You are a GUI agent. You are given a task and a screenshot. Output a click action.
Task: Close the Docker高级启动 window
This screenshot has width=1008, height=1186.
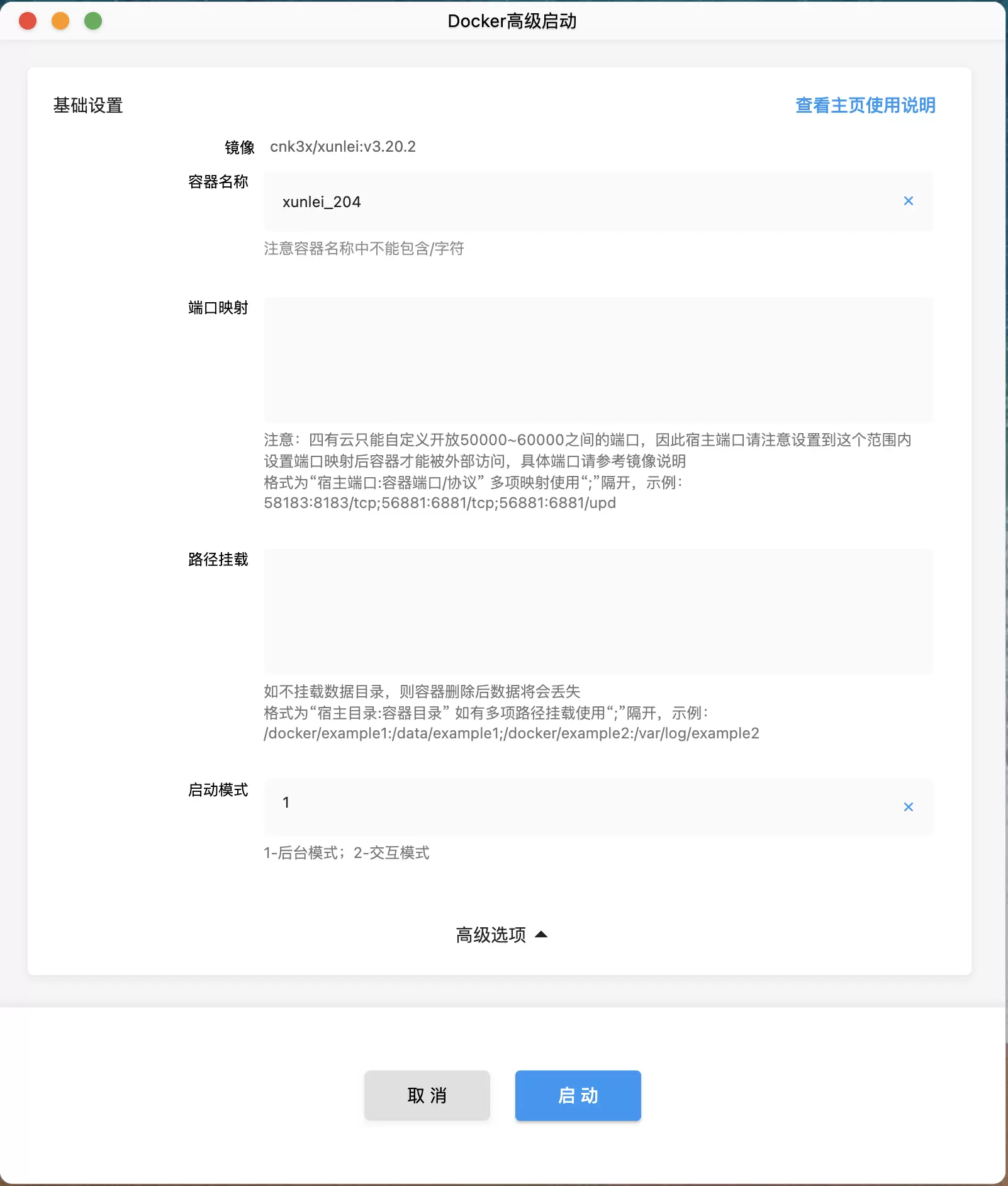point(28,21)
